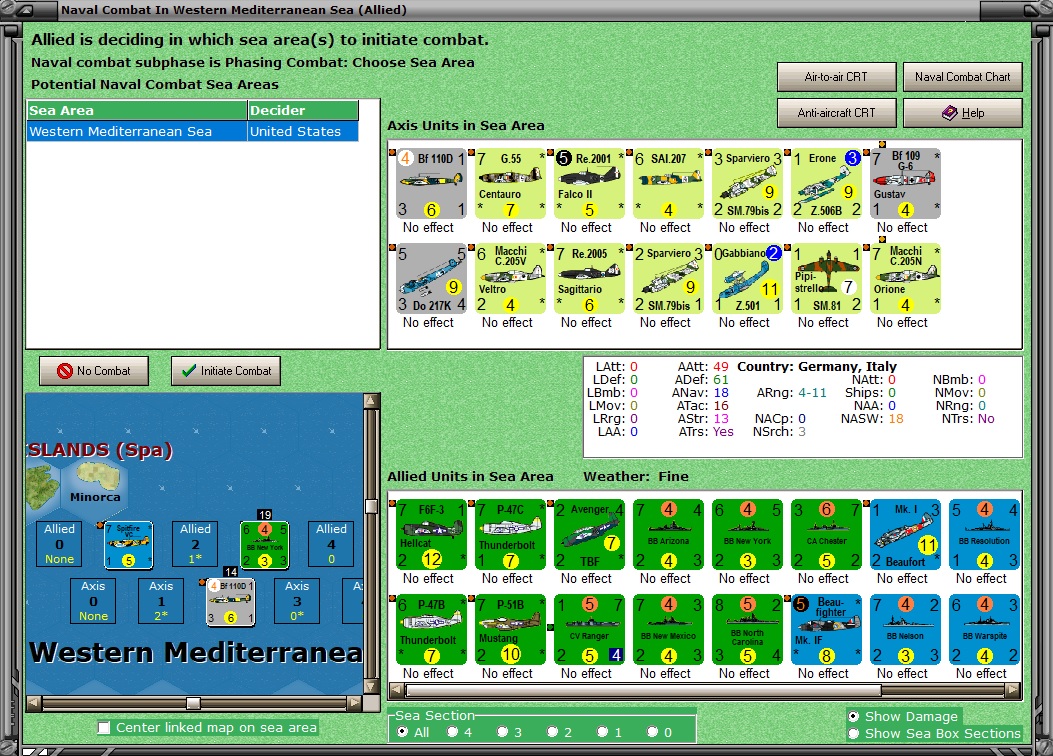Choose Show Sea Box Sections option
Viewport: 1053px width, 756px height.
pos(854,734)
